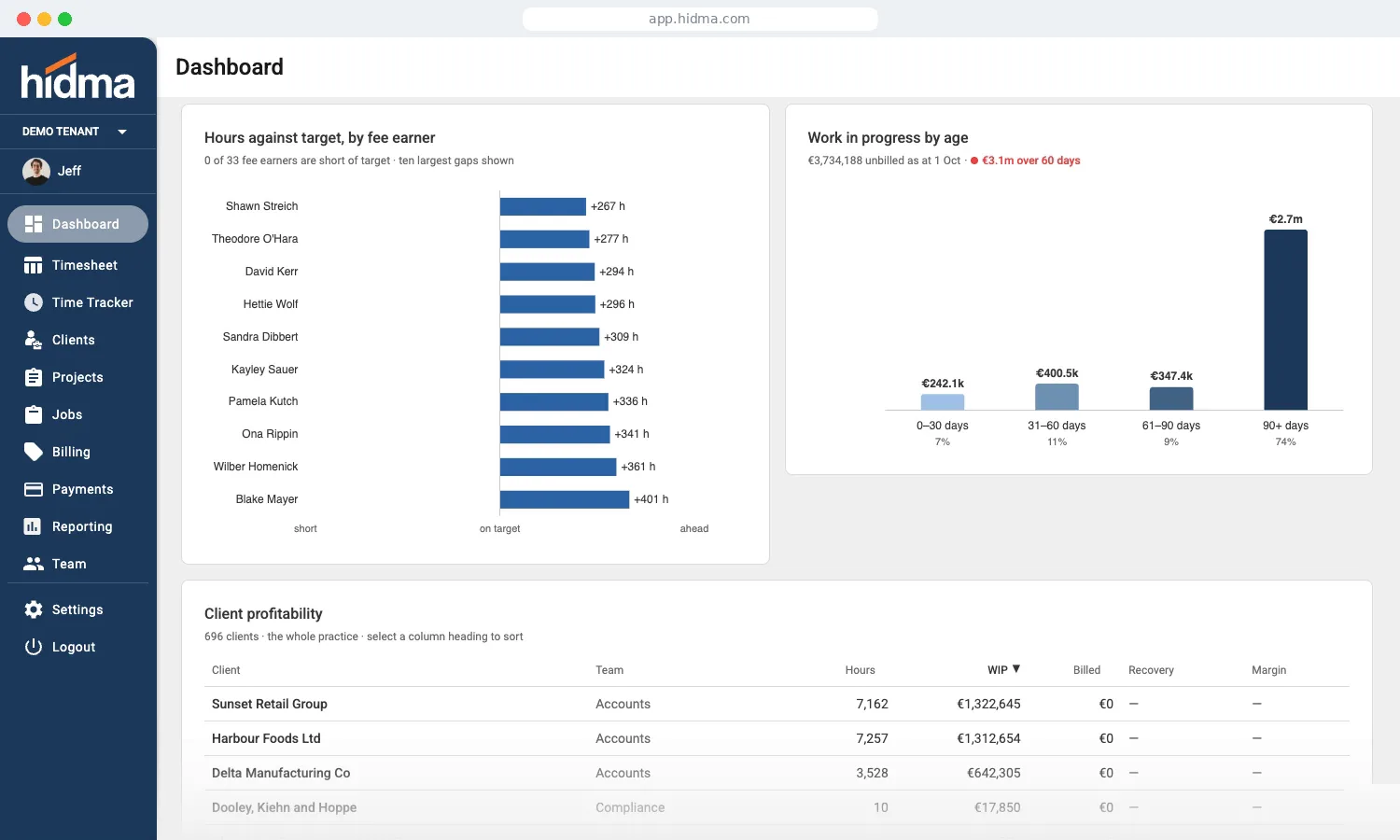Click the Time Tracker clock icon
Viewport: 1400px width, 840px height.
[34, 302]
